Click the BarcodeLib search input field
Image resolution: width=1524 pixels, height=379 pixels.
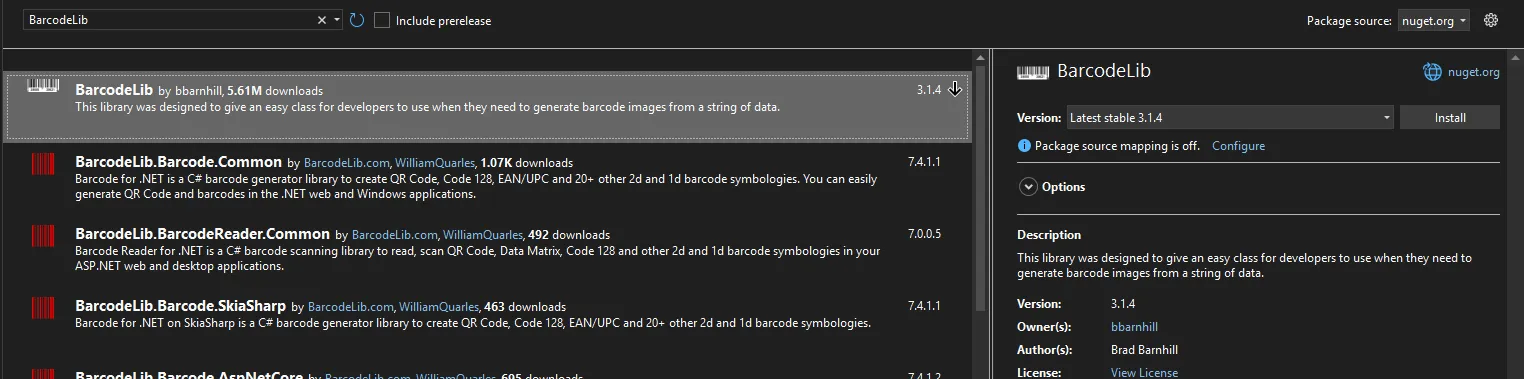tap(168, 20)
